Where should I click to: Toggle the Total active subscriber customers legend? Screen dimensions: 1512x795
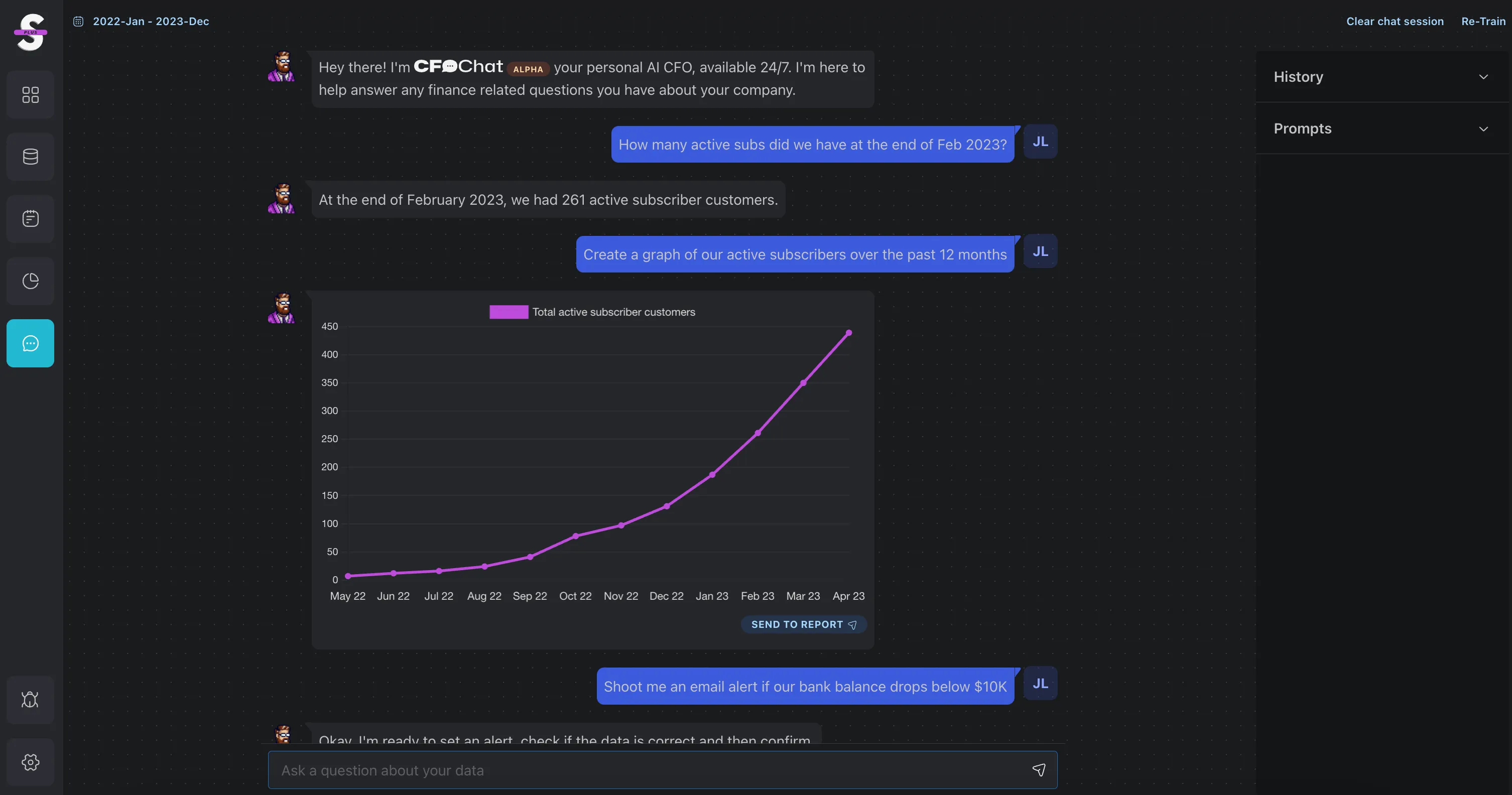coord(593,312)
